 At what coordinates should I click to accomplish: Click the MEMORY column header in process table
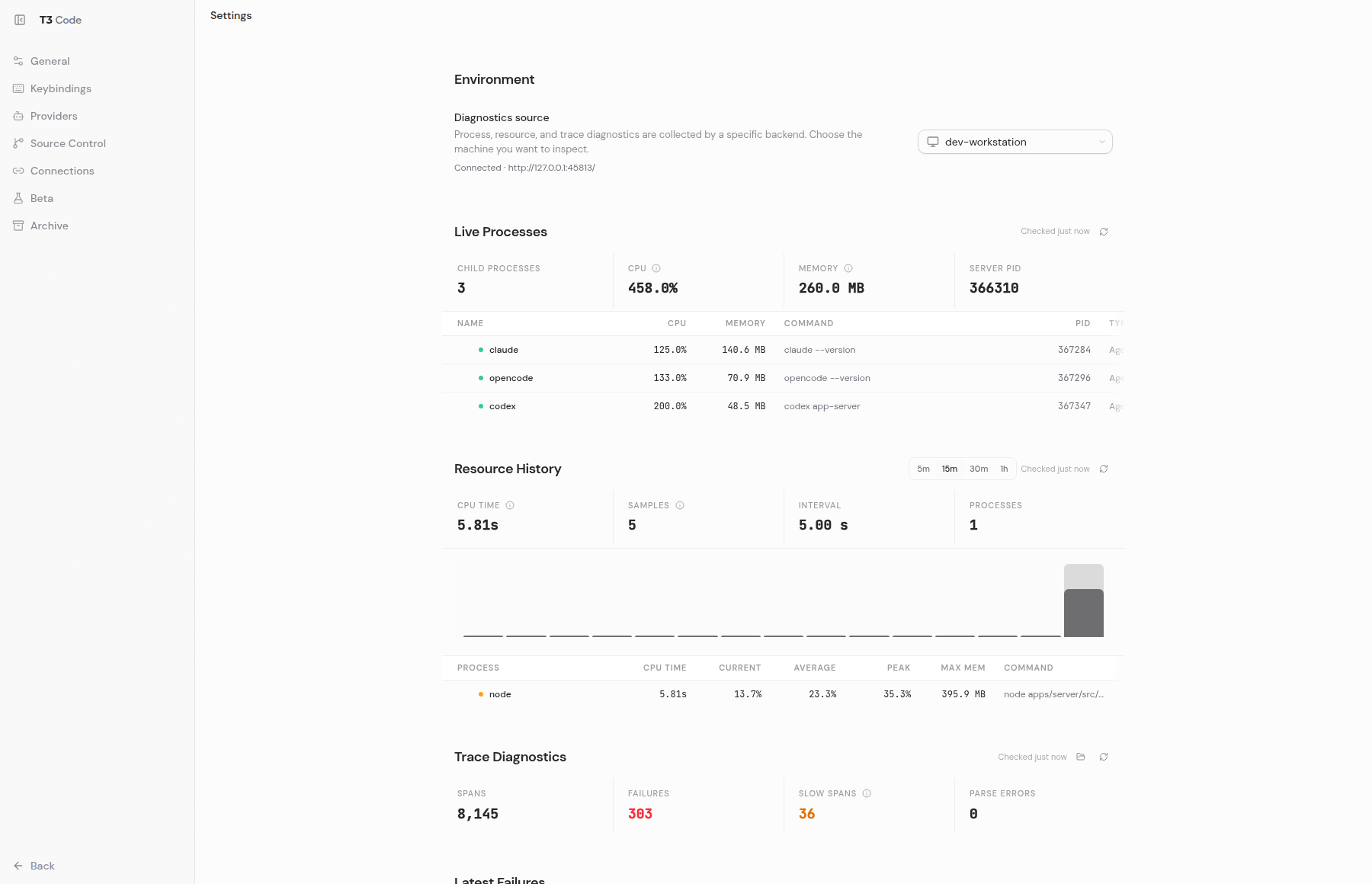(x=745, y=323)
